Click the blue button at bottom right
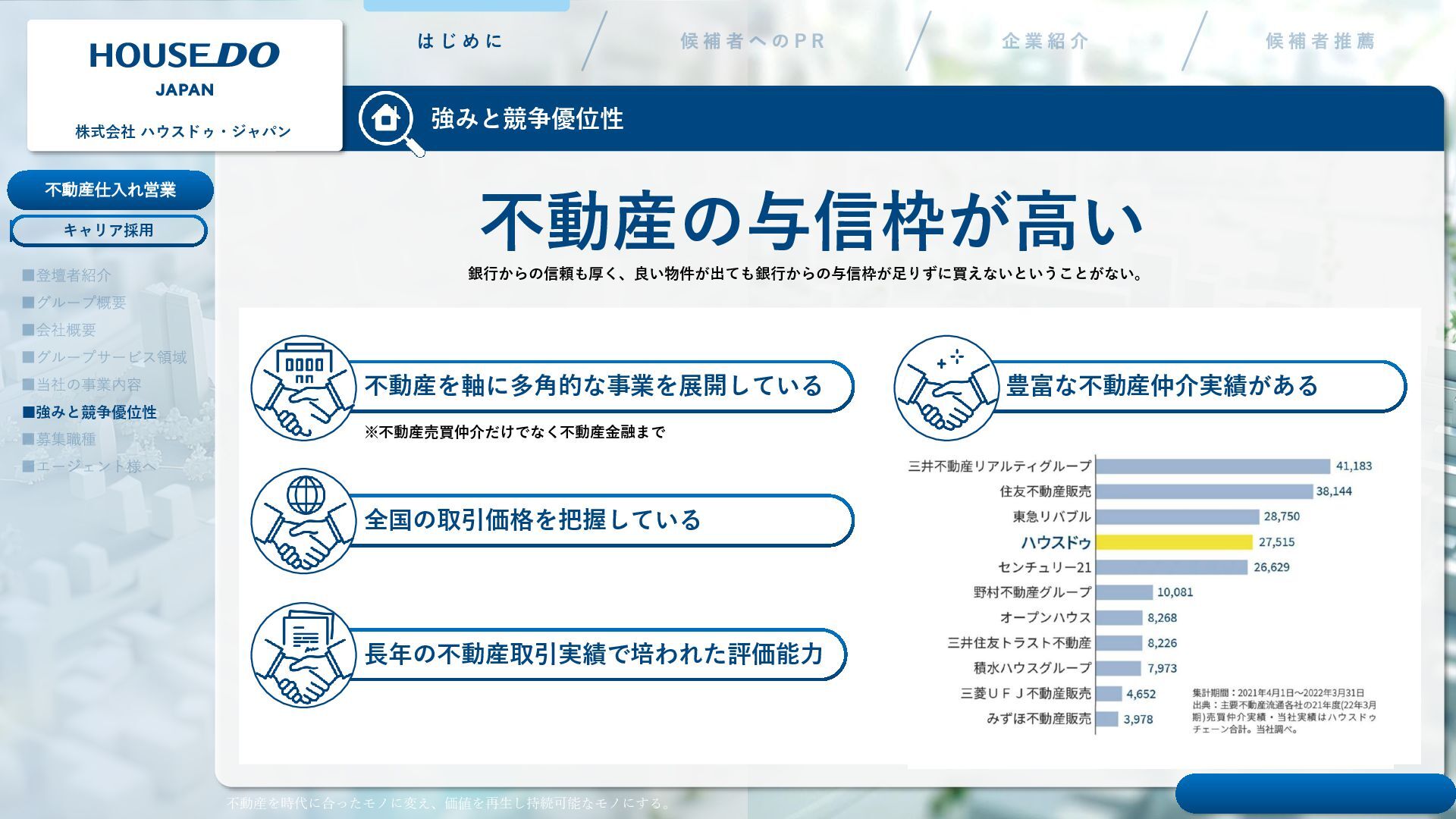The width and height of the screenshot is (1456, 819). coord(1316,794)
